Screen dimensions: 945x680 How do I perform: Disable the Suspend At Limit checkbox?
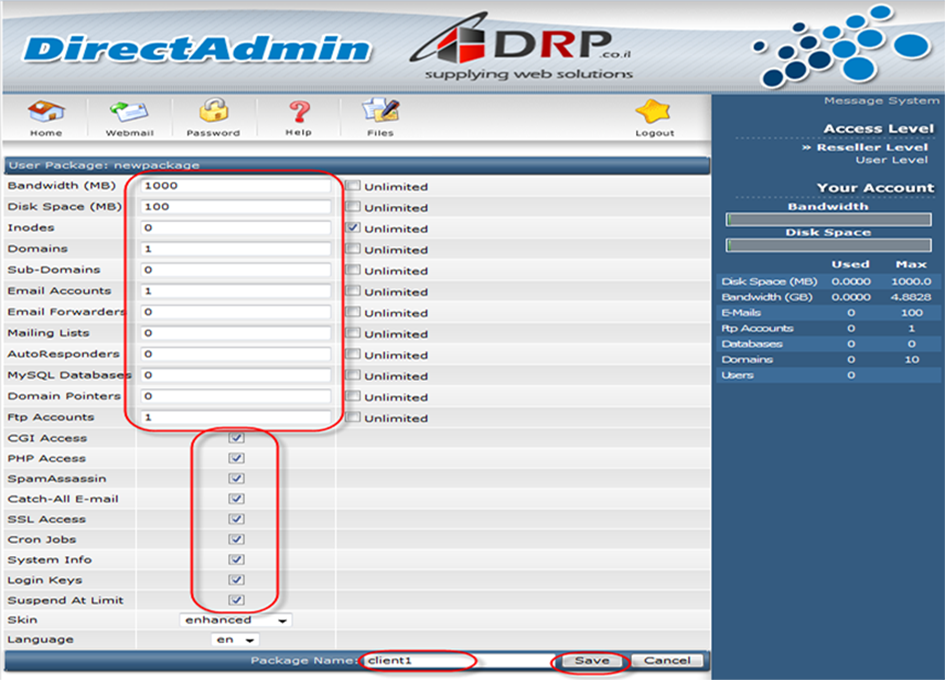236,600
